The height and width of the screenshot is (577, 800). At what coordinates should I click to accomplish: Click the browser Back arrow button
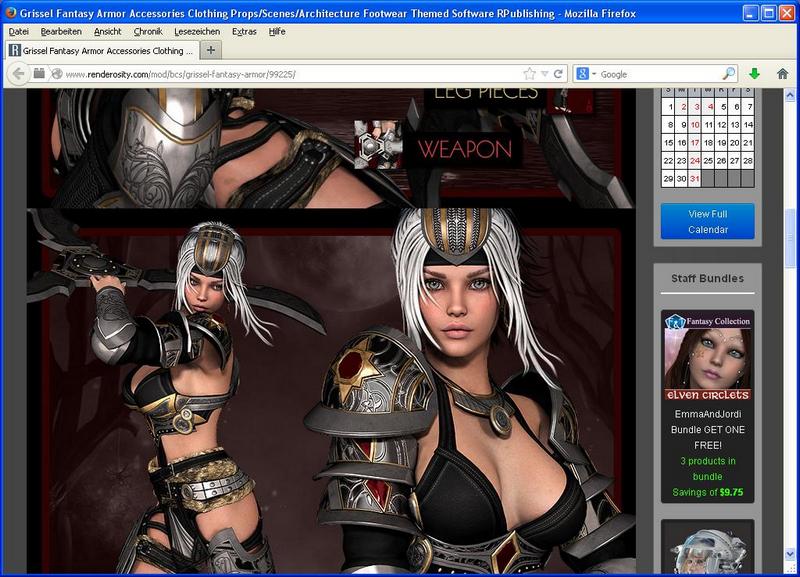click(18, 74)
